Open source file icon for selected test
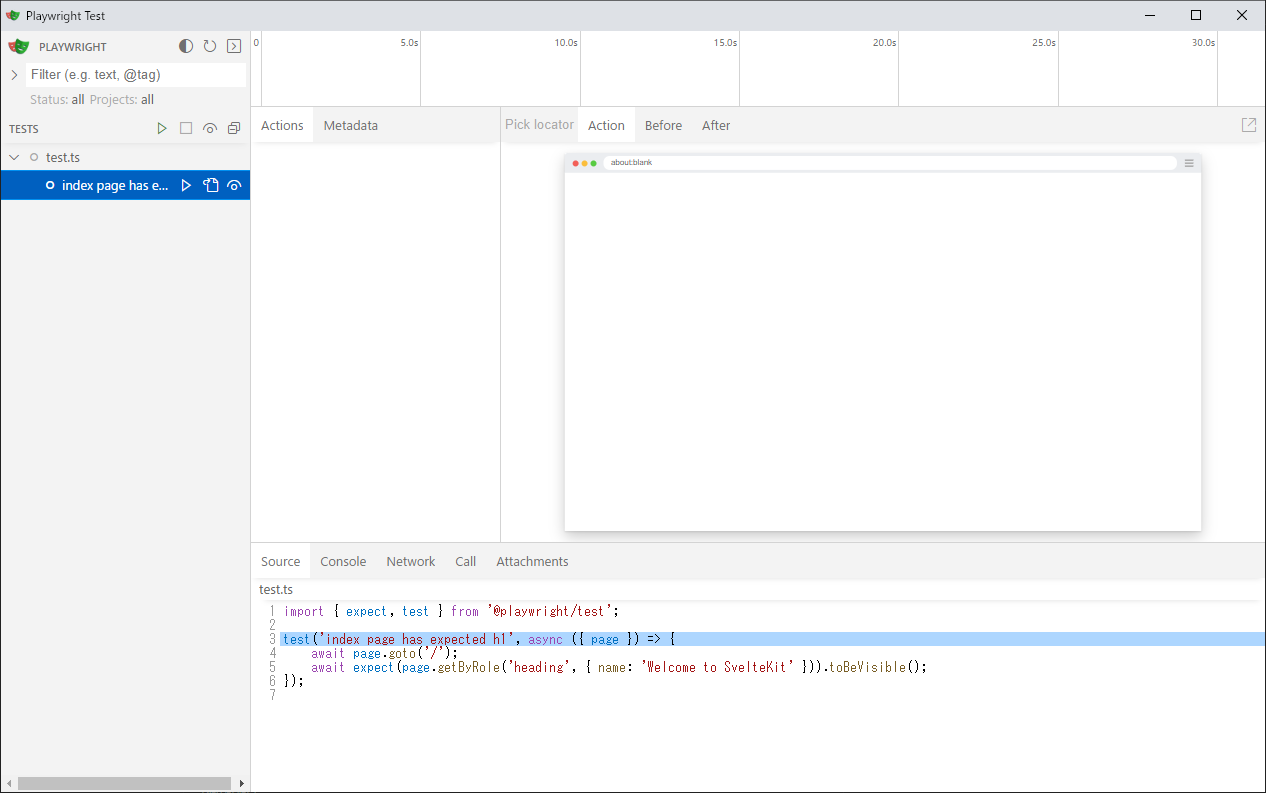The width and height of the screenshot is (1266, 793). [x=210, y=186]
